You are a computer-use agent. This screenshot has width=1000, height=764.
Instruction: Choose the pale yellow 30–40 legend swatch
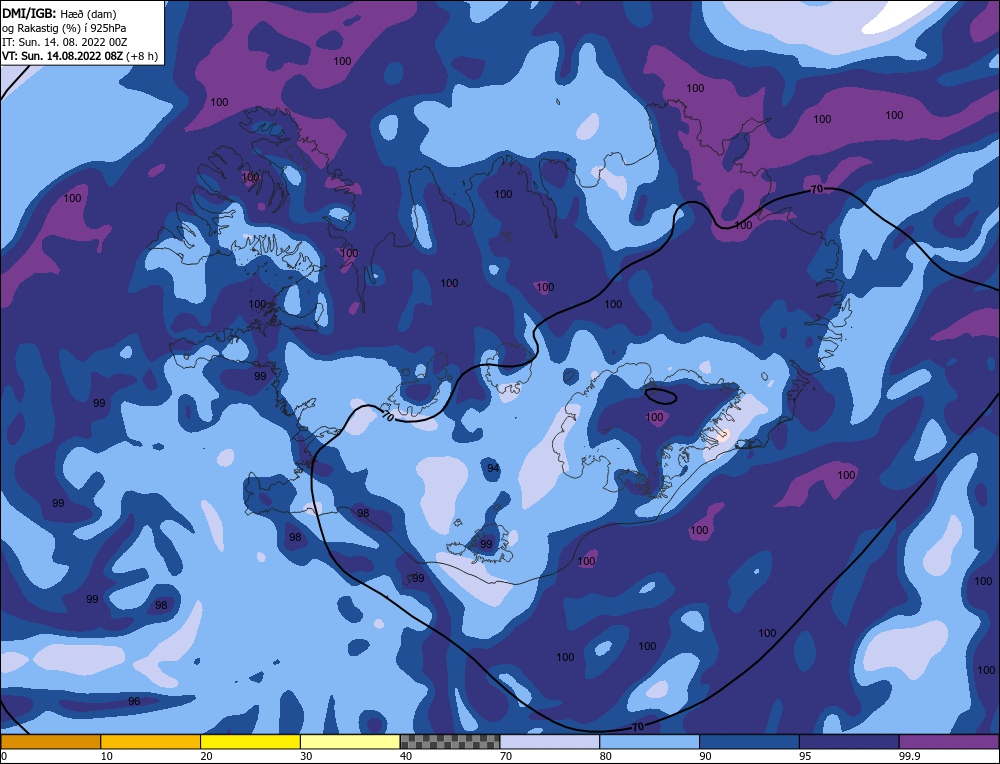point(350,742)
